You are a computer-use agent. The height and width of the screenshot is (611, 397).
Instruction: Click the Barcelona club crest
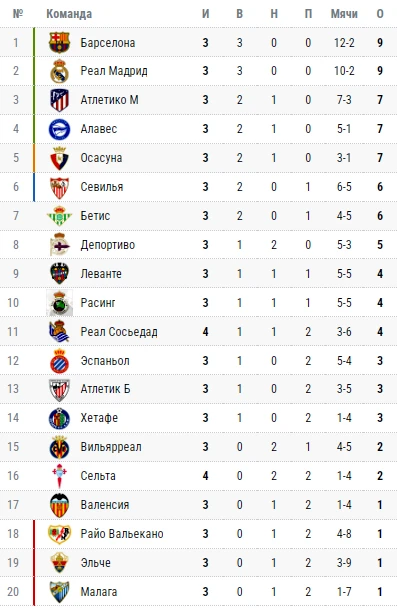[59, 42]
